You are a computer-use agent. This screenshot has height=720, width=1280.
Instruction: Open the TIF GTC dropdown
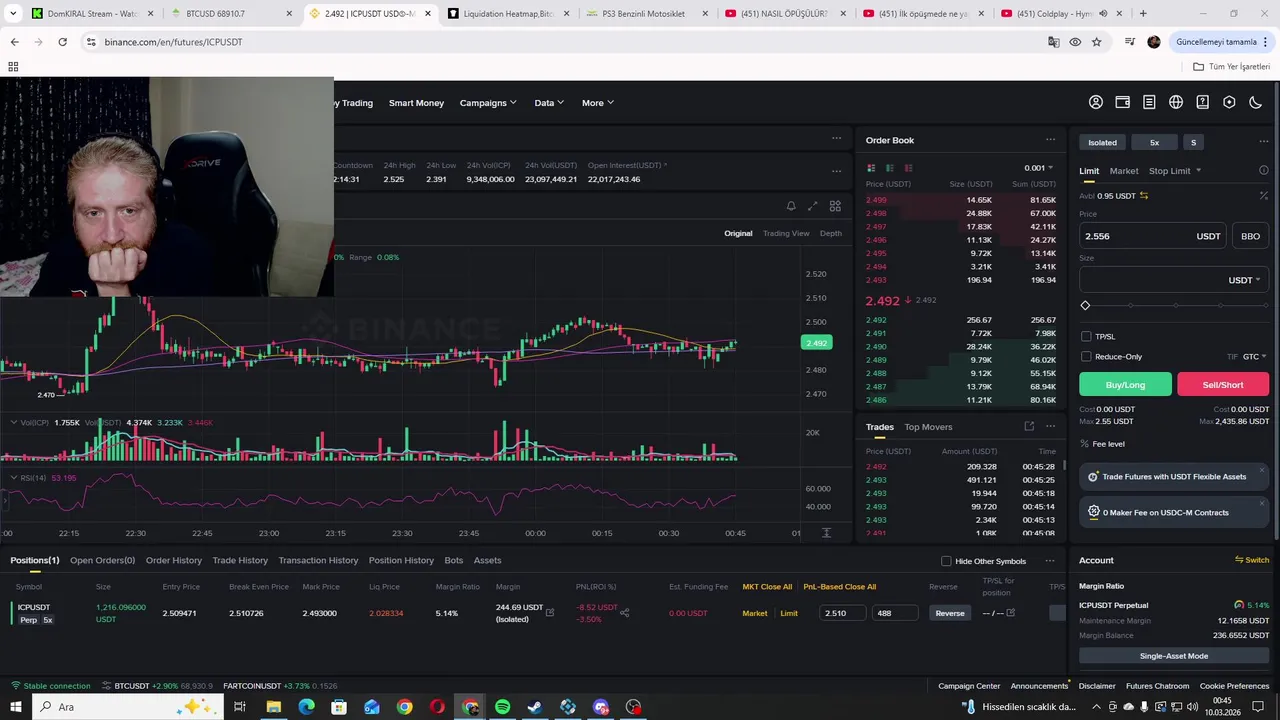(1254, 357)
